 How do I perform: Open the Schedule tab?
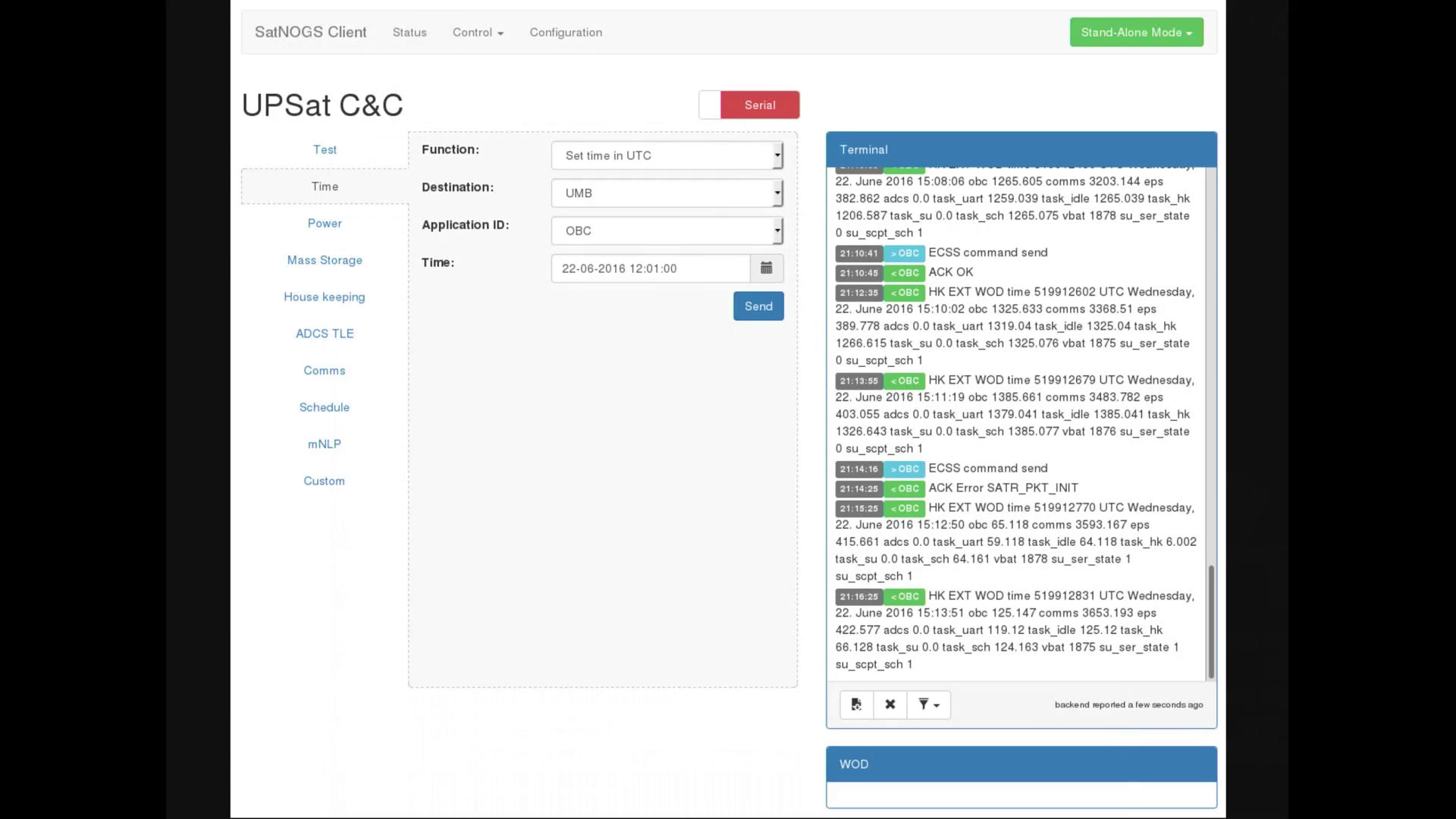coord(325,407)
